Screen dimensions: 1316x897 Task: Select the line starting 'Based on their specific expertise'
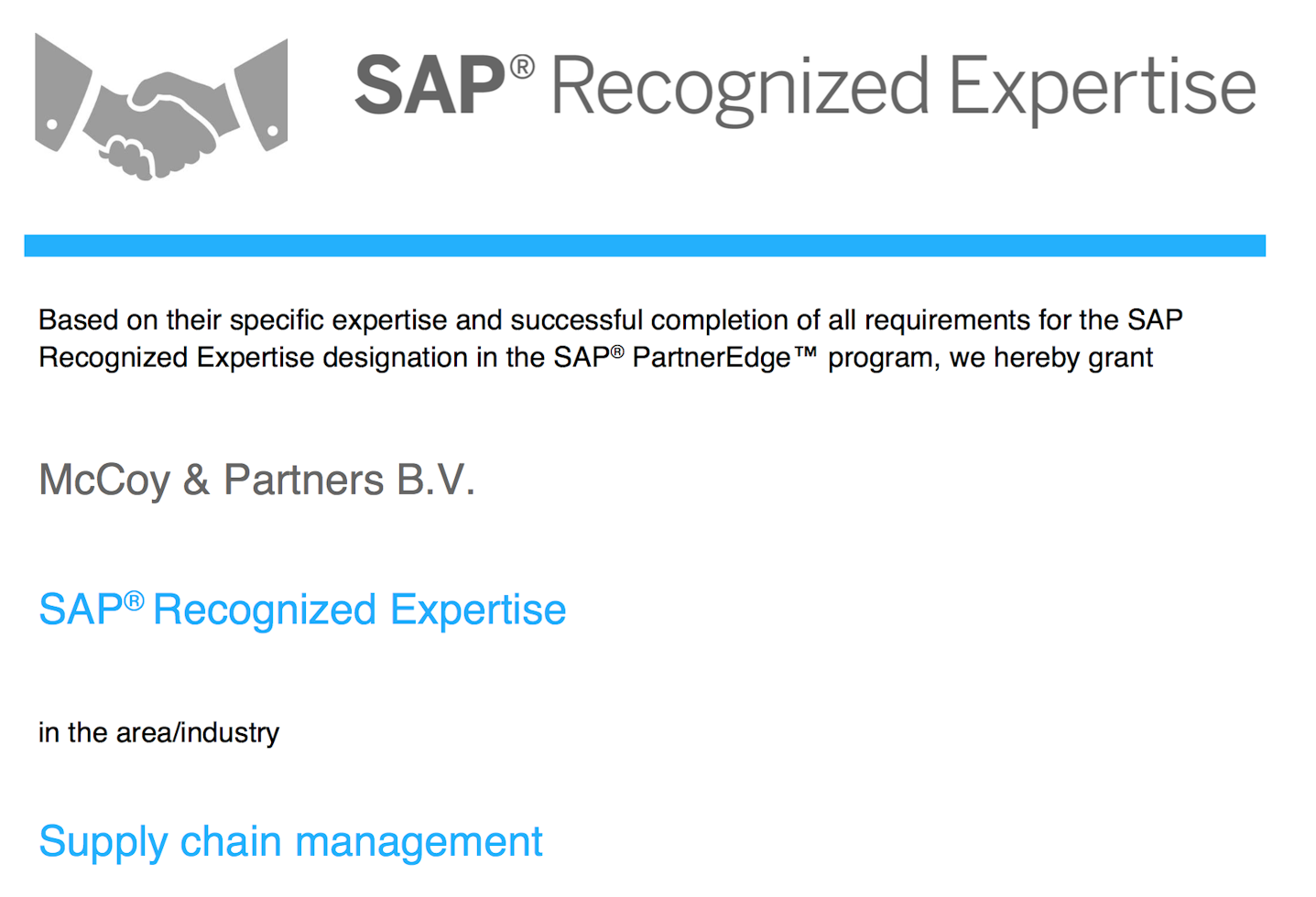click(610, 319)
